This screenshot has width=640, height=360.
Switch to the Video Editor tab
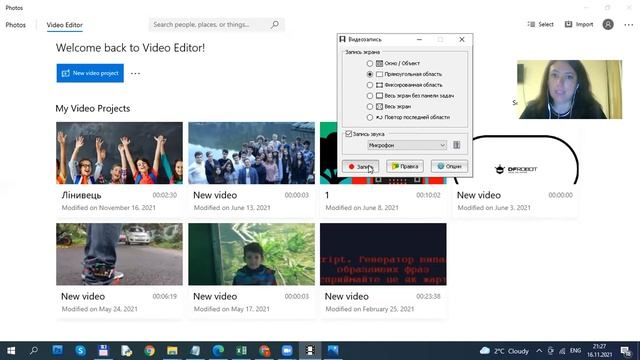coord(64,25)
